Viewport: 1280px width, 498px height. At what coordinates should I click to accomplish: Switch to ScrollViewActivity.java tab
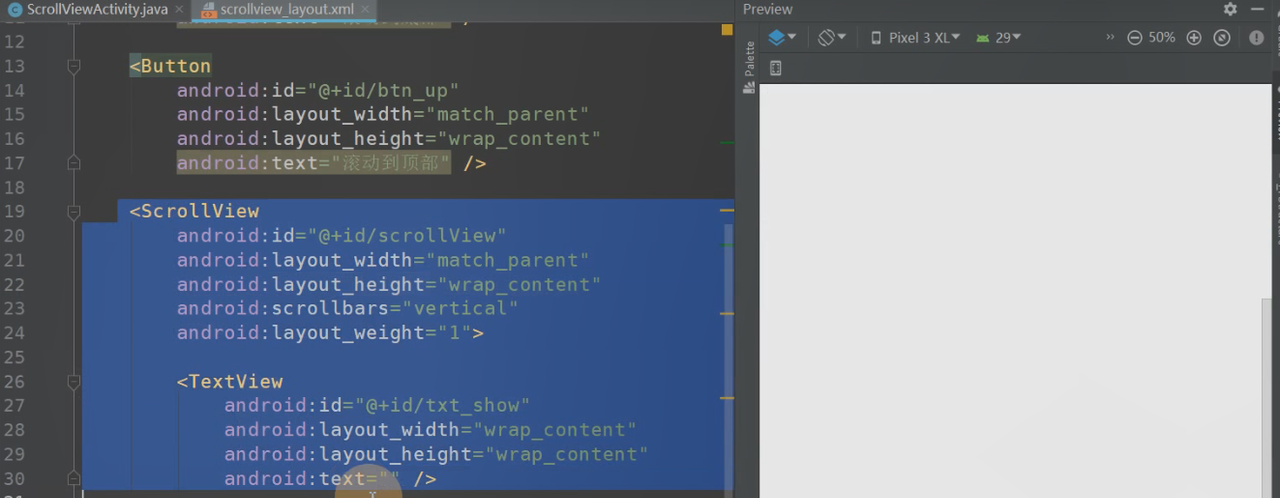pos(88,10)
